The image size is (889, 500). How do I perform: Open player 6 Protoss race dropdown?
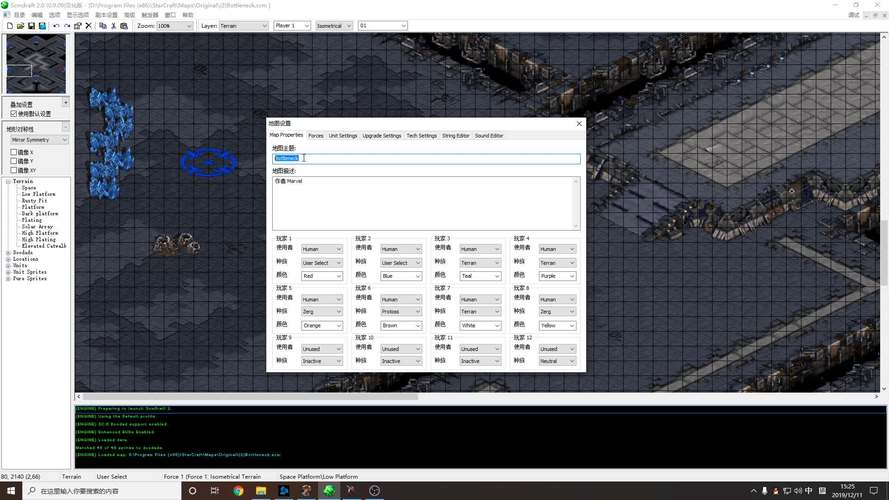pyautogui.click(x=401, y=312)
